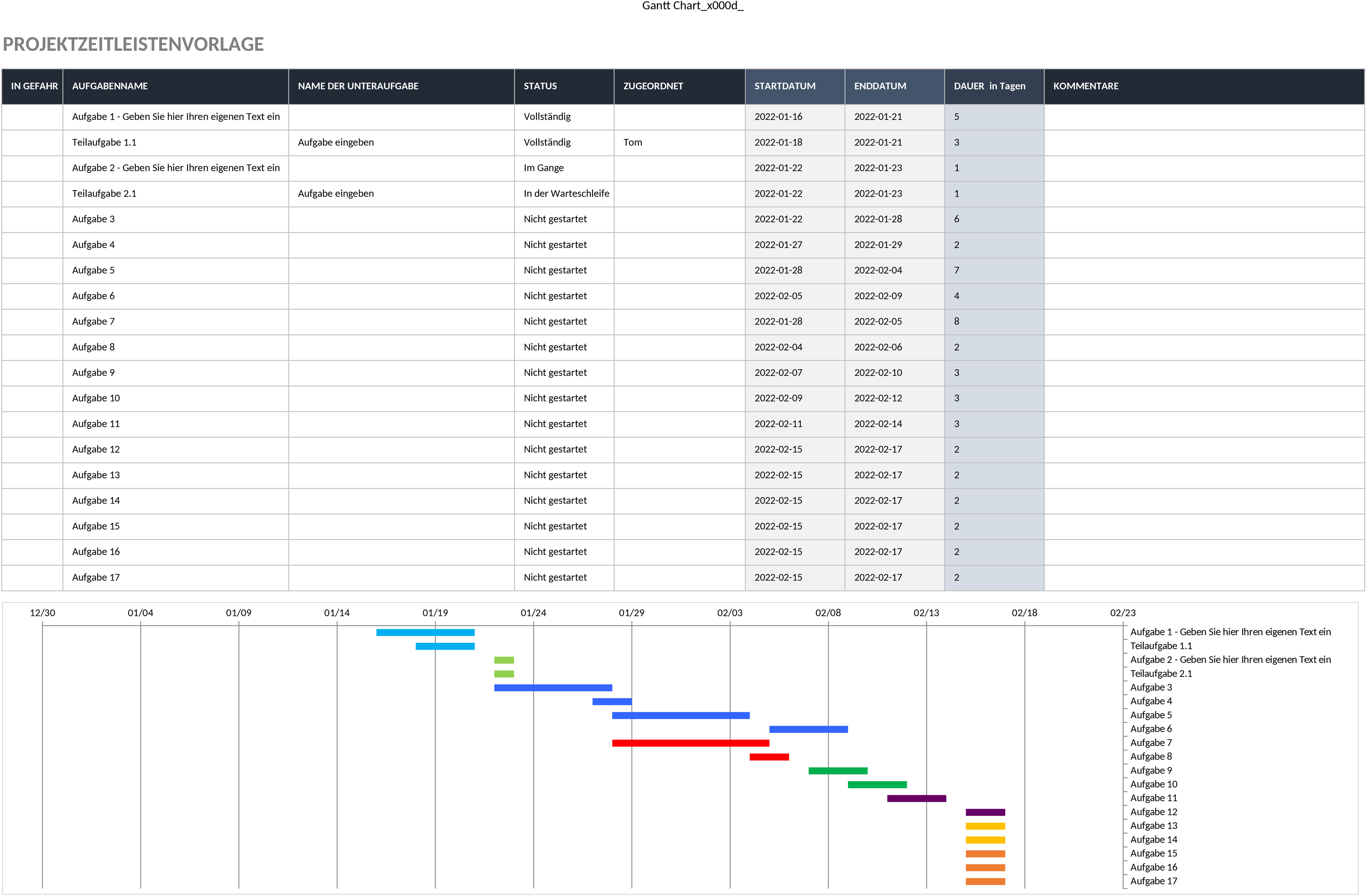Click the NAME DER UNTERAUFGABE header
Viewport: 1366px width, 896px height.
(x=401, y=86)
